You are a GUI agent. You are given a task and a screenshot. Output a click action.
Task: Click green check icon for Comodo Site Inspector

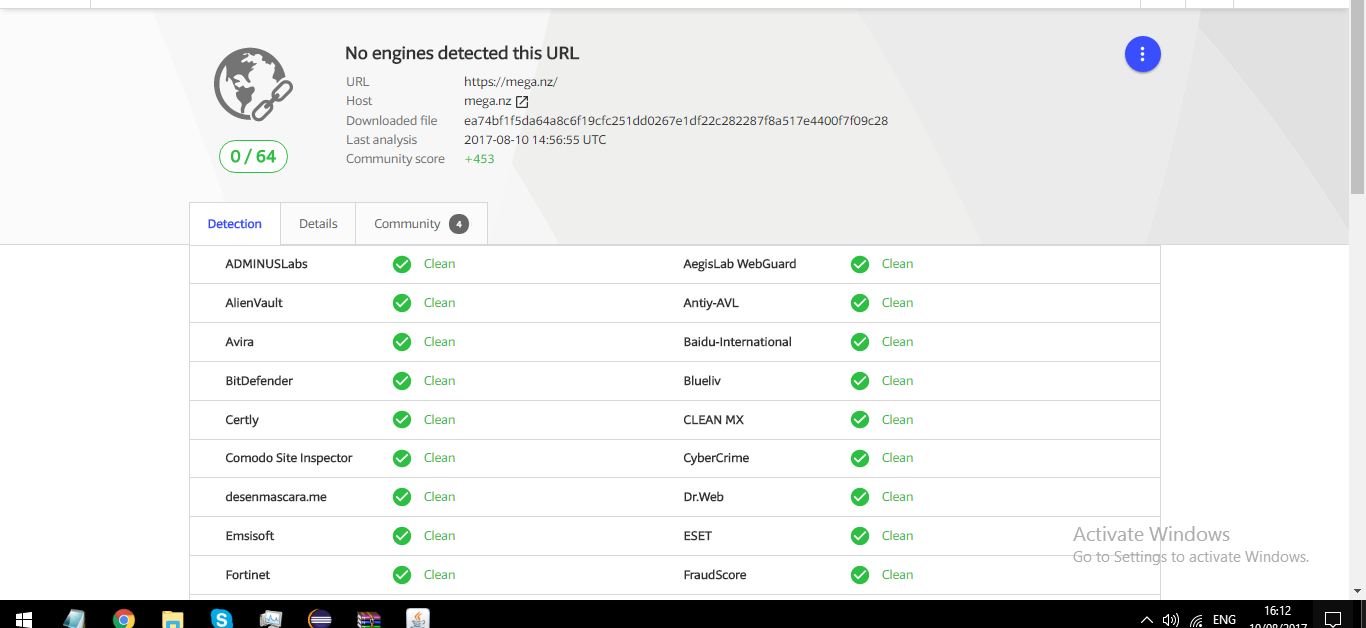[x=402, y=458]
